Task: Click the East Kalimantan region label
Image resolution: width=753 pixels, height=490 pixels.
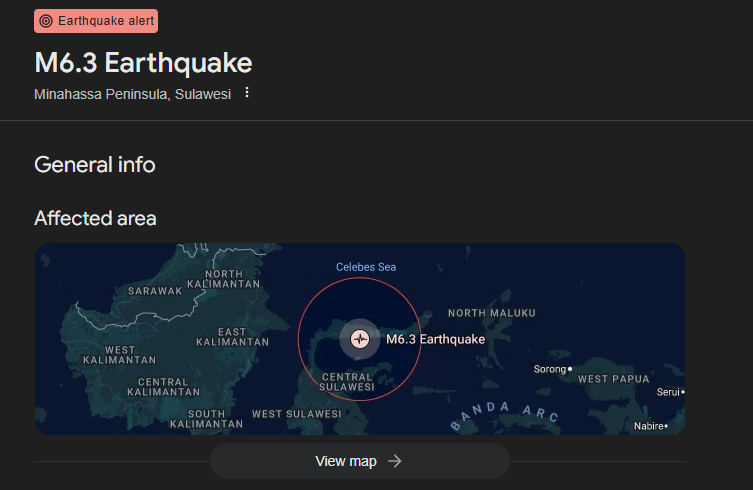Action: click(x=232, y=337)
